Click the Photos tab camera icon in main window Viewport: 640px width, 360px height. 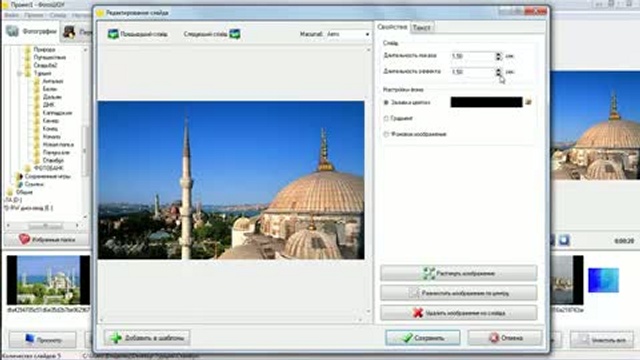pyautogui.click(x=12, y=31)
